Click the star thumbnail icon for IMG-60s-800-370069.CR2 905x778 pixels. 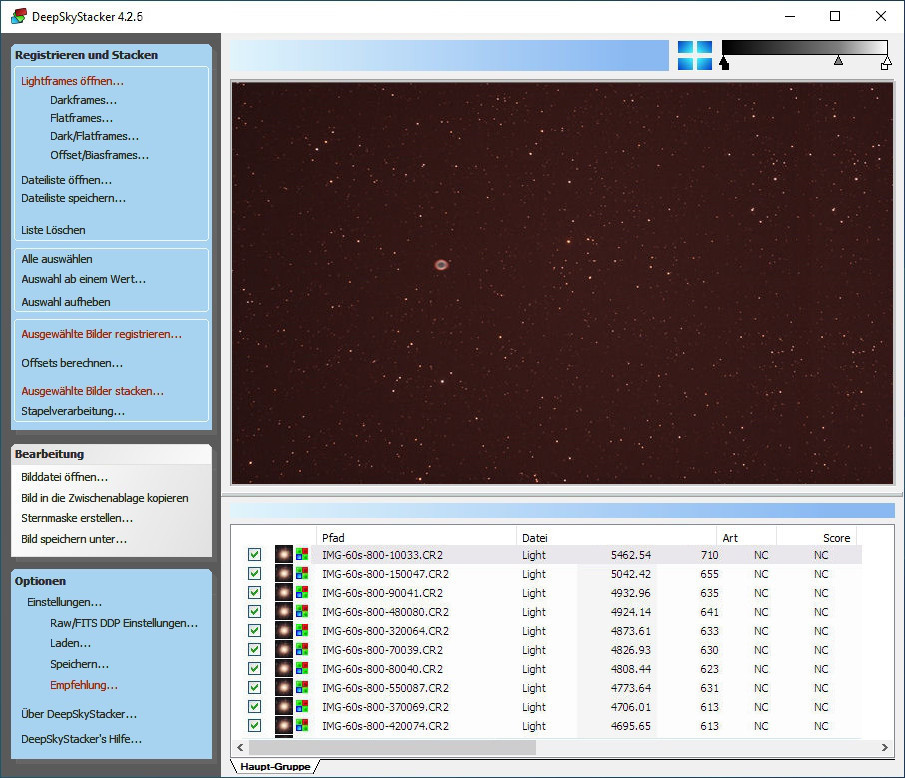pyautogui.click(x=283, y=707)
